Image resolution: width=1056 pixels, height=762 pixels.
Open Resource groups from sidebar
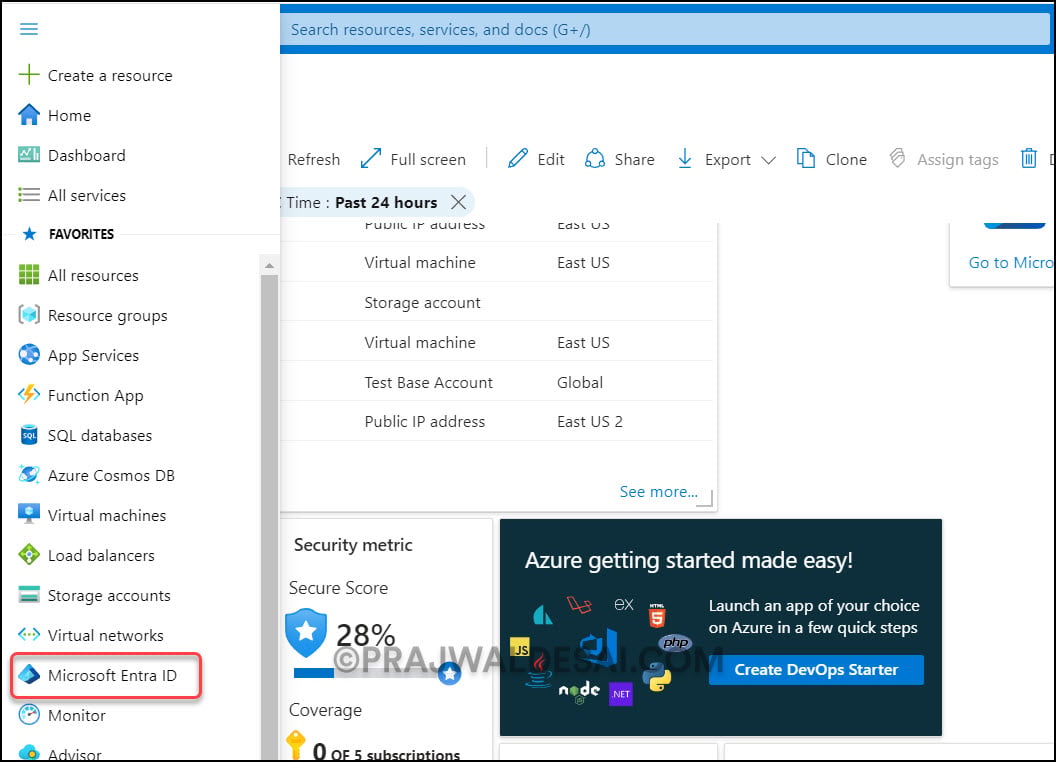click(108, 316)
